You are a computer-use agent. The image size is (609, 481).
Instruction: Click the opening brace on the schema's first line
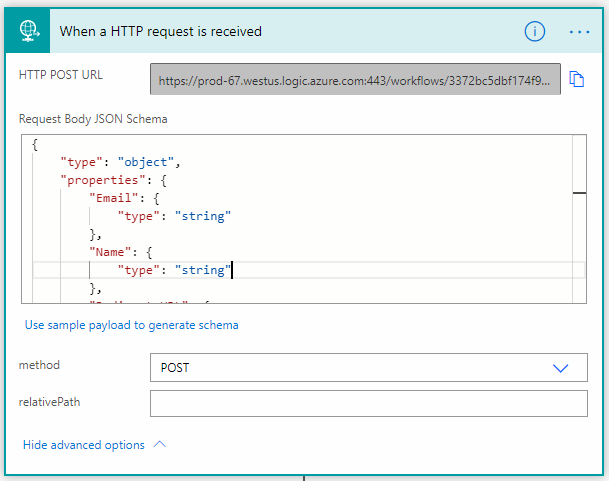(x=35, y=145)
